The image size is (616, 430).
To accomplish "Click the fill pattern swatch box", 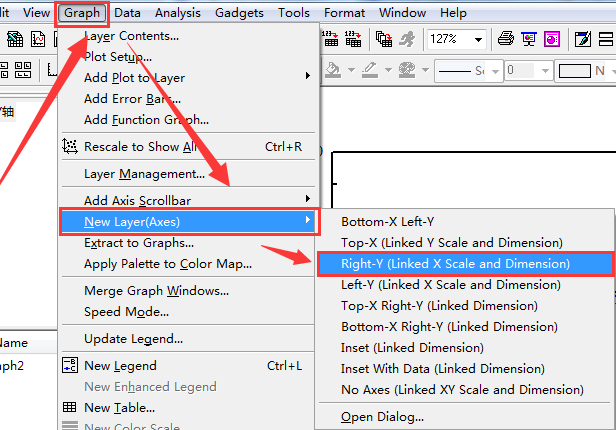I will pyautogui.click(x=575, y=71).
